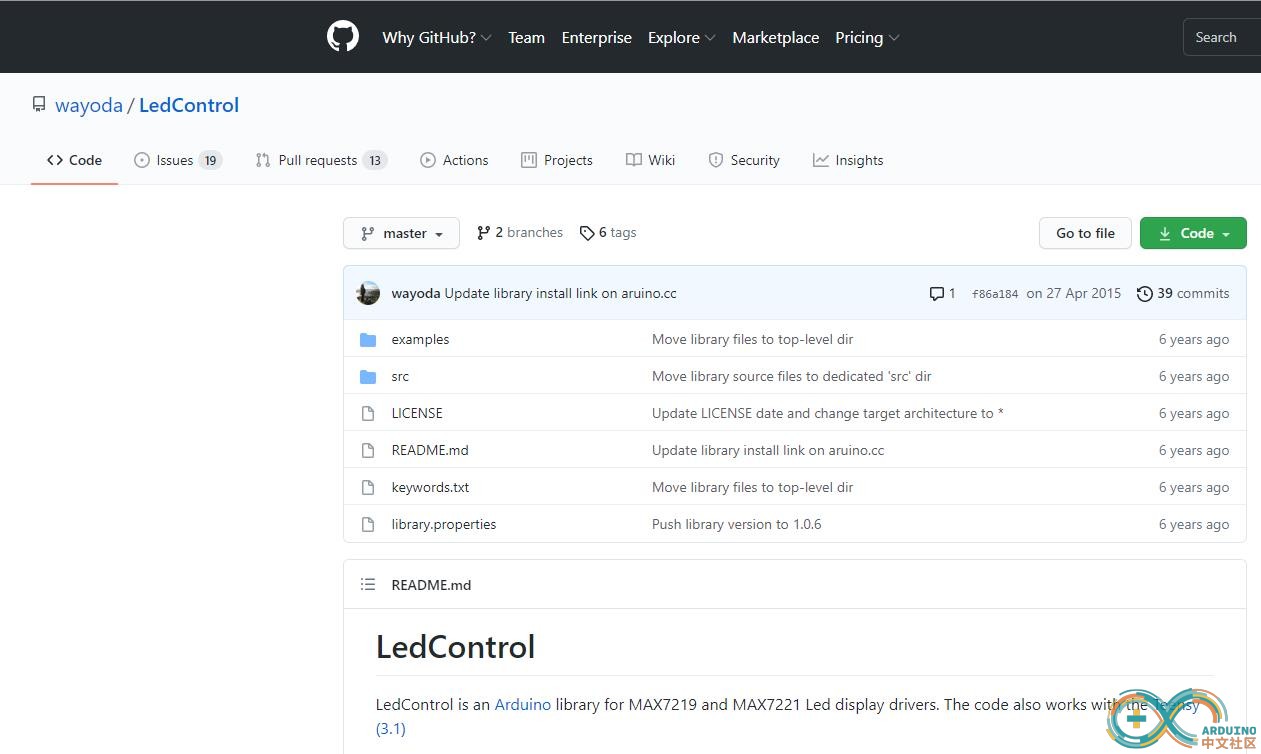Click the (3.1) link in README

pos(391,729)
